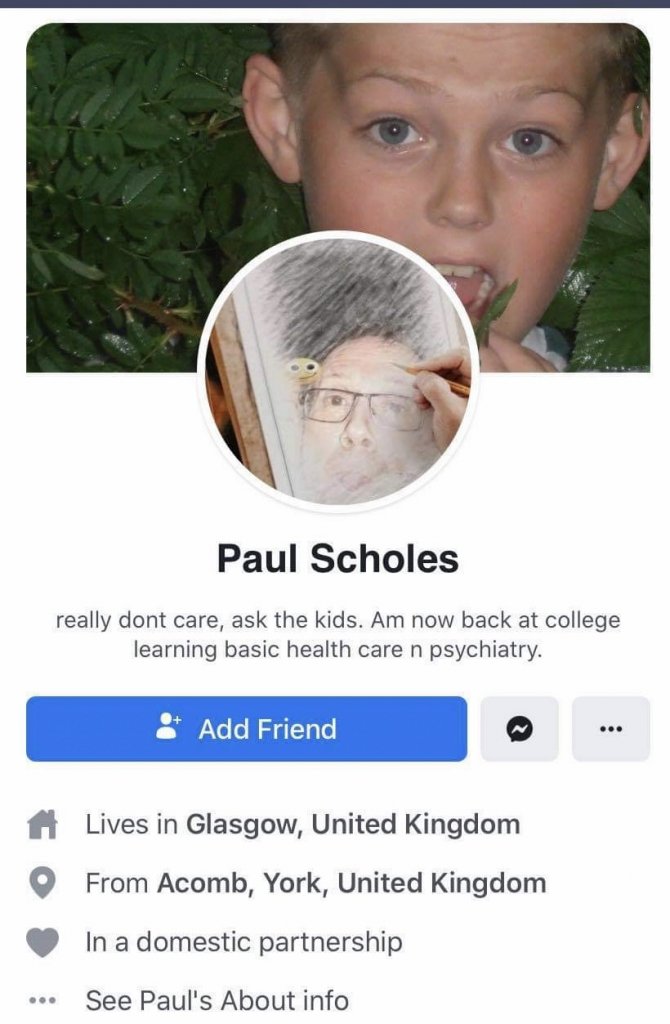
Task: Tap the profile bio text
Action: tap(338, 634)
